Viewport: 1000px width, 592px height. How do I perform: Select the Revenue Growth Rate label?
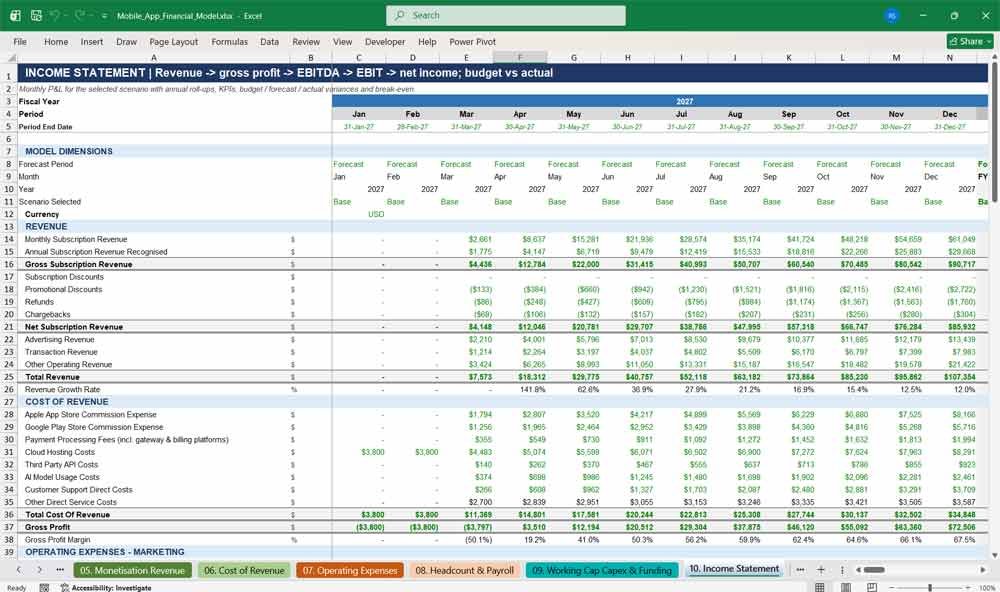tap(62, 389)
